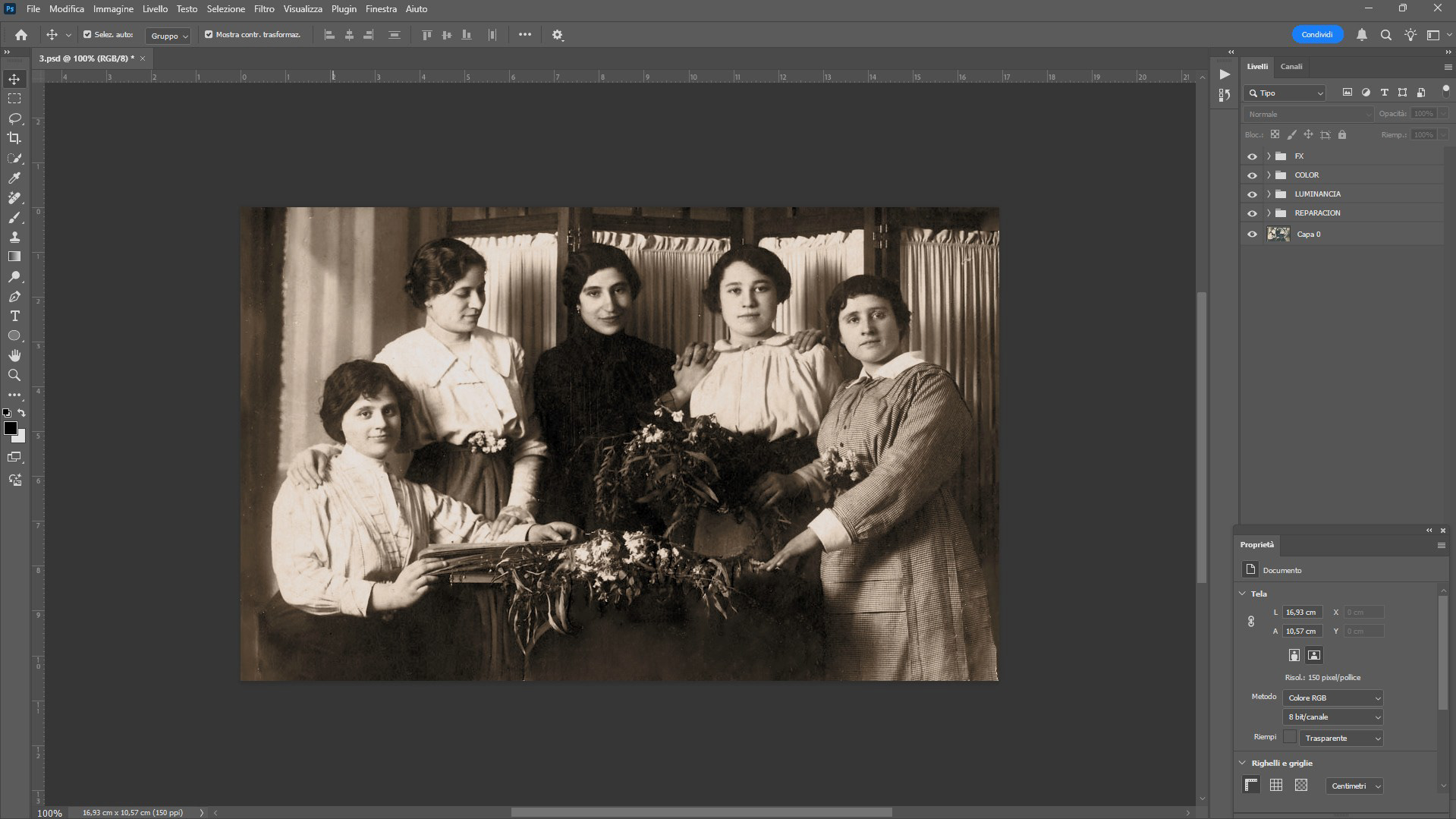
Task: Select the Clone Stamp tool
Action: pyautogui.click(x=14, y=237)
